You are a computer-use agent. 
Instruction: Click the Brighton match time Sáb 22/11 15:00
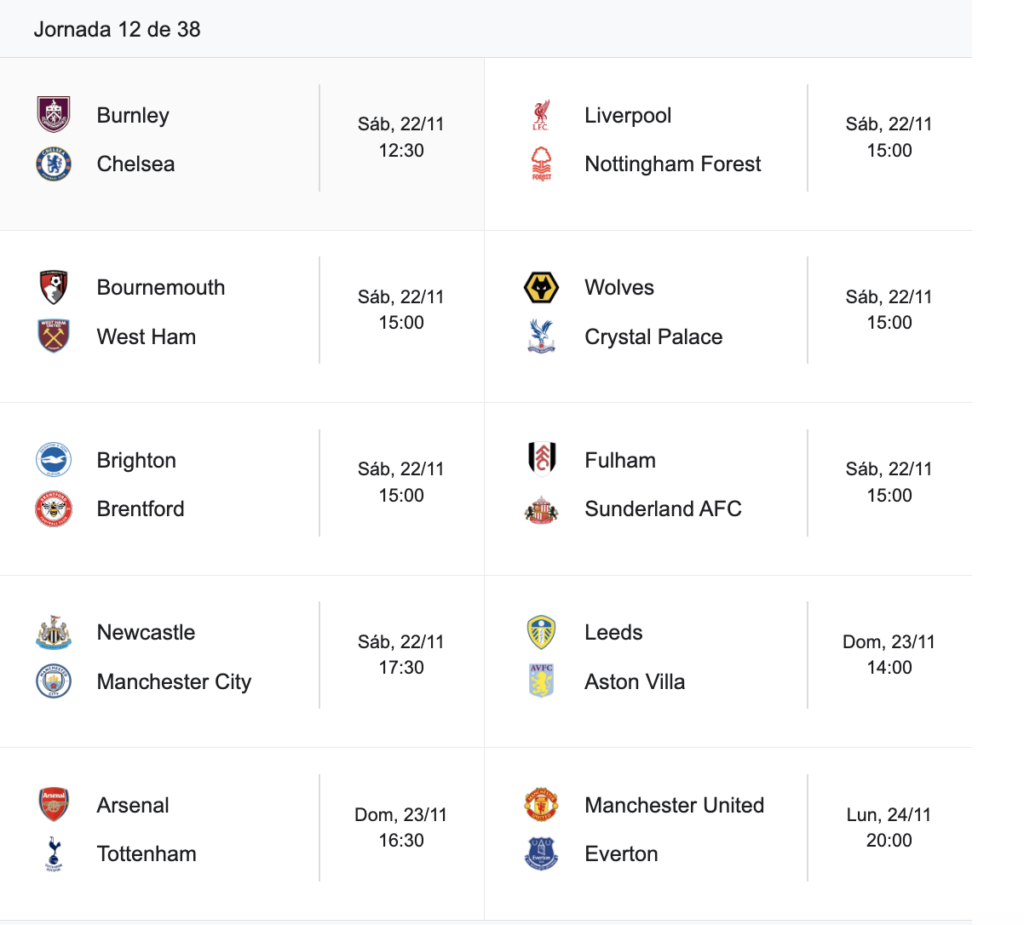tap(401, 482)
